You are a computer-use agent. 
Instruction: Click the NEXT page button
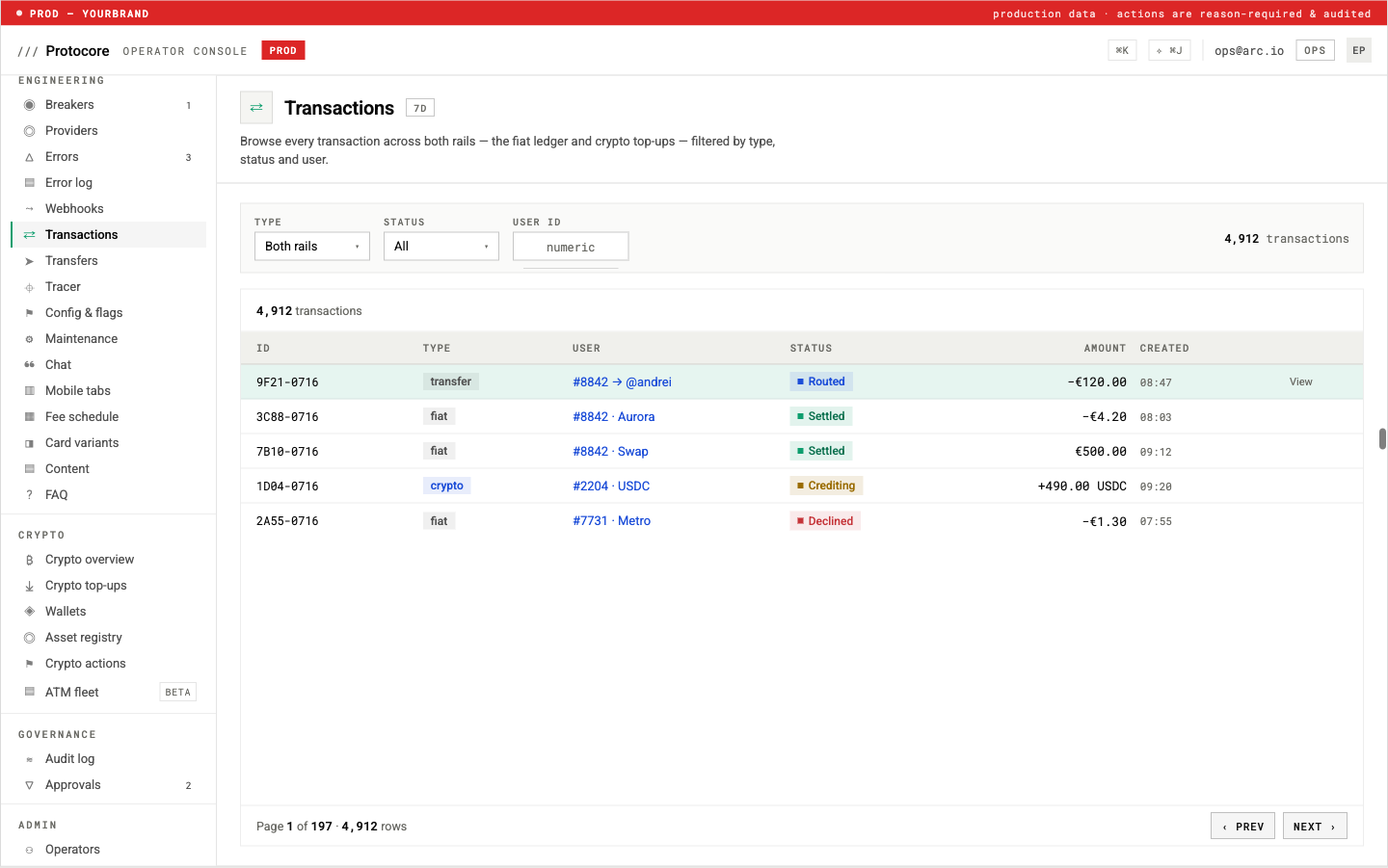1315,827
